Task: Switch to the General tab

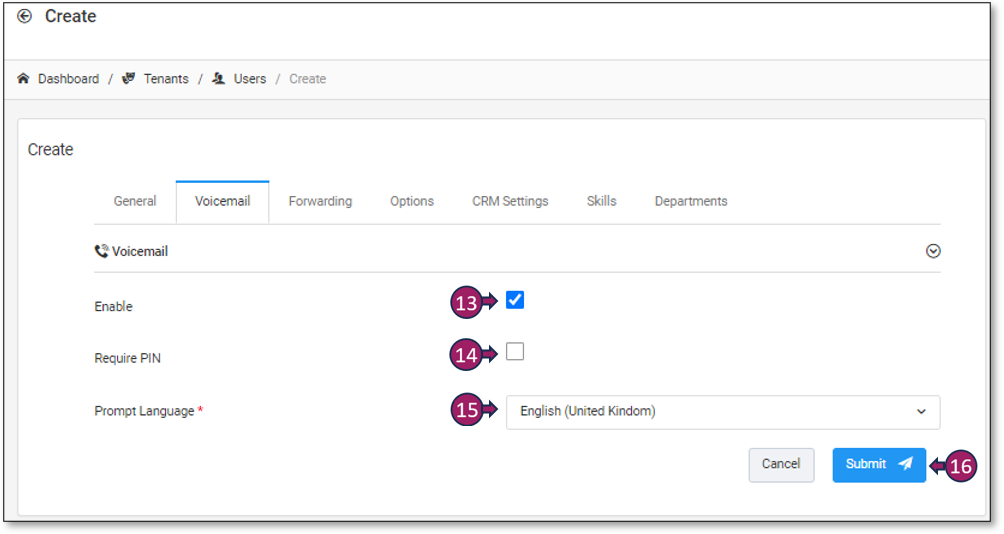Action: click(x=135, y=201)
